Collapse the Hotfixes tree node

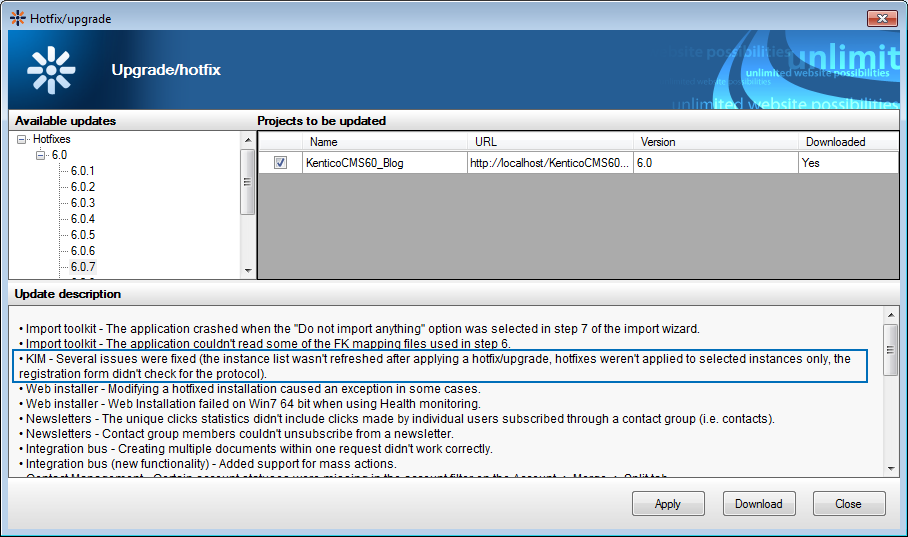pyautogui.click(x=23, y=140)
